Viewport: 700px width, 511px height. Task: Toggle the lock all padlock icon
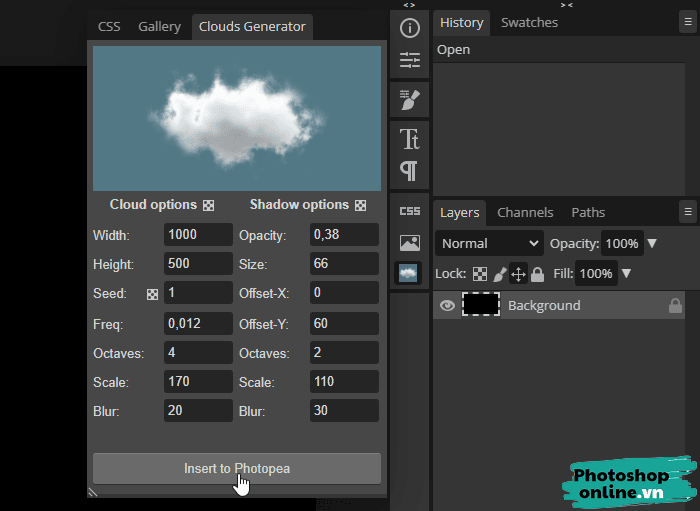(x=537, y=274)
